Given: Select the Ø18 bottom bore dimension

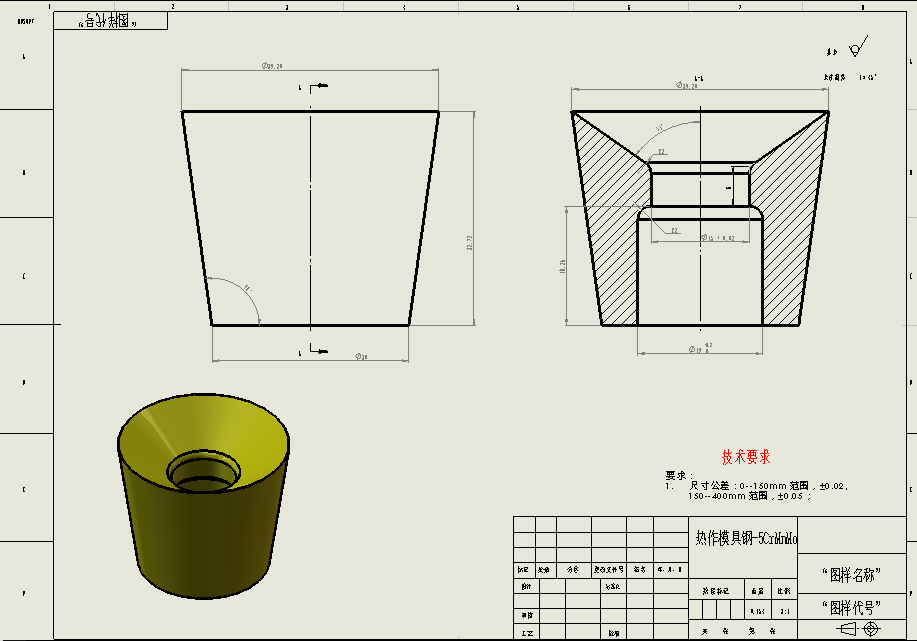Looking at the screenshot, I should (x=699, y=349).
